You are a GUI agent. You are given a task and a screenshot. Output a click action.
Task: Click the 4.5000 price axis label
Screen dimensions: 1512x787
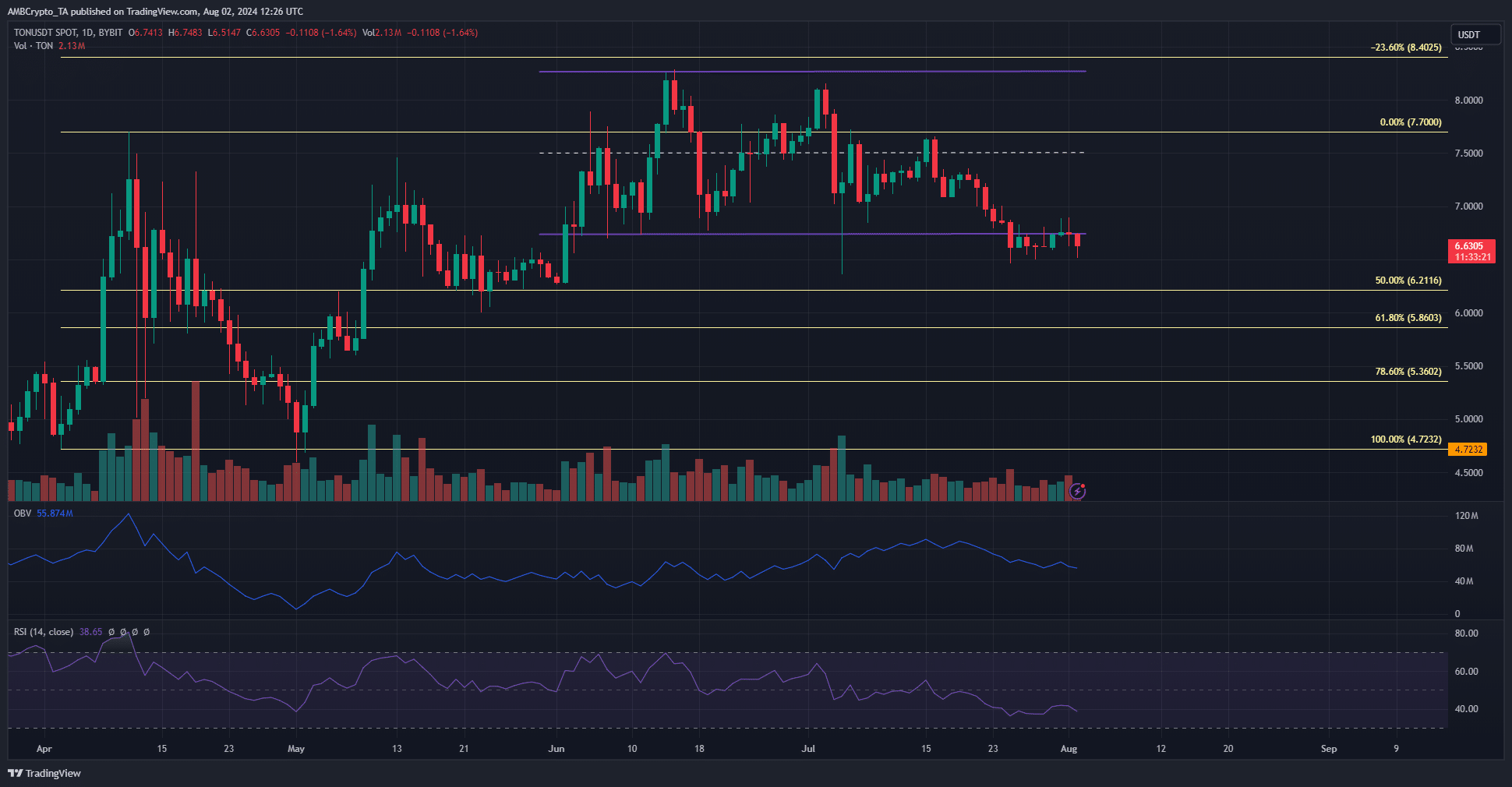(x=1469, y=473)
